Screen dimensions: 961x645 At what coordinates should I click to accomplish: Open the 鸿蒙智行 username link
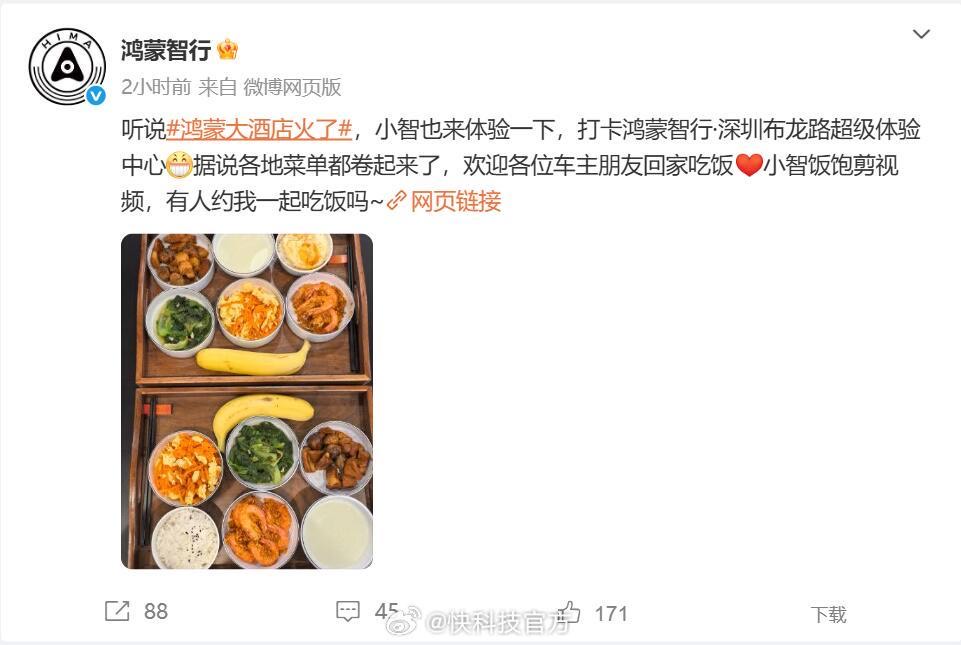pos(165,50)
